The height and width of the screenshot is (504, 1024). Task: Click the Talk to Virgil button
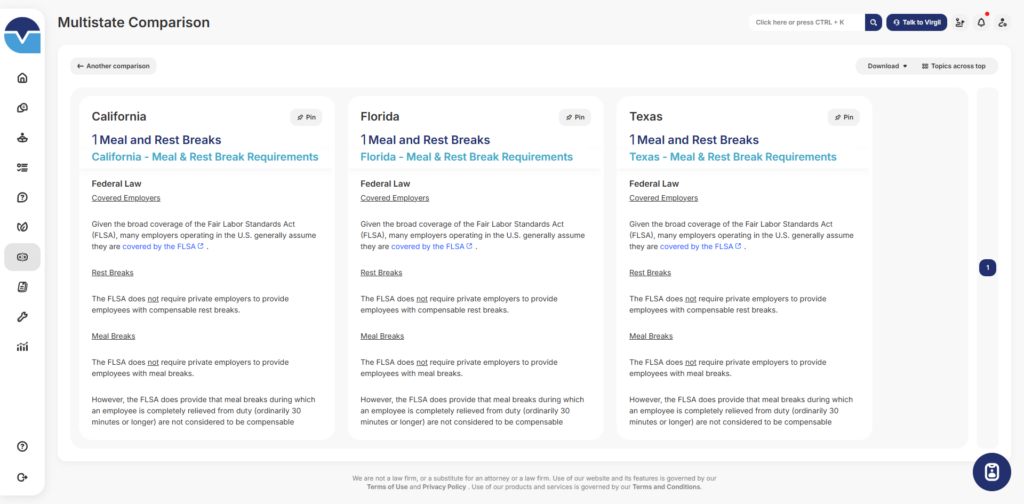pos(916,22)
